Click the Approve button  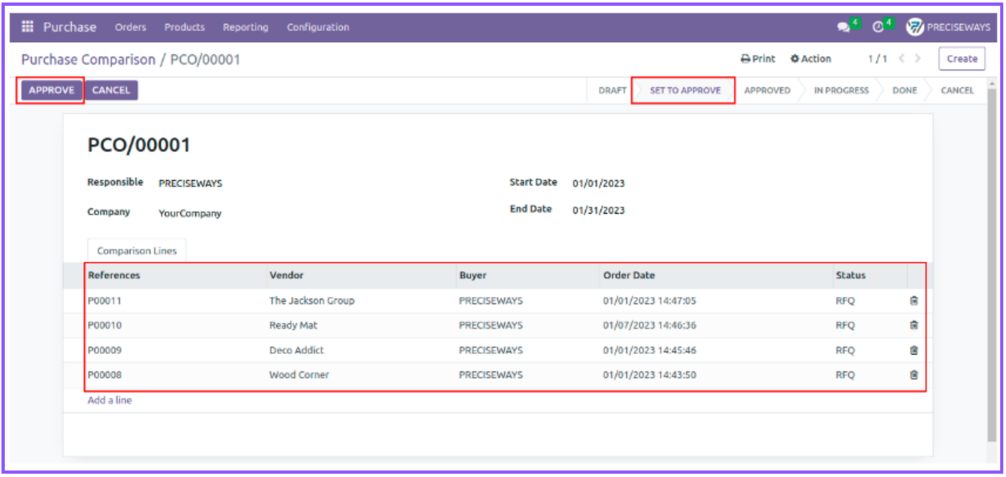click(51, 90)
